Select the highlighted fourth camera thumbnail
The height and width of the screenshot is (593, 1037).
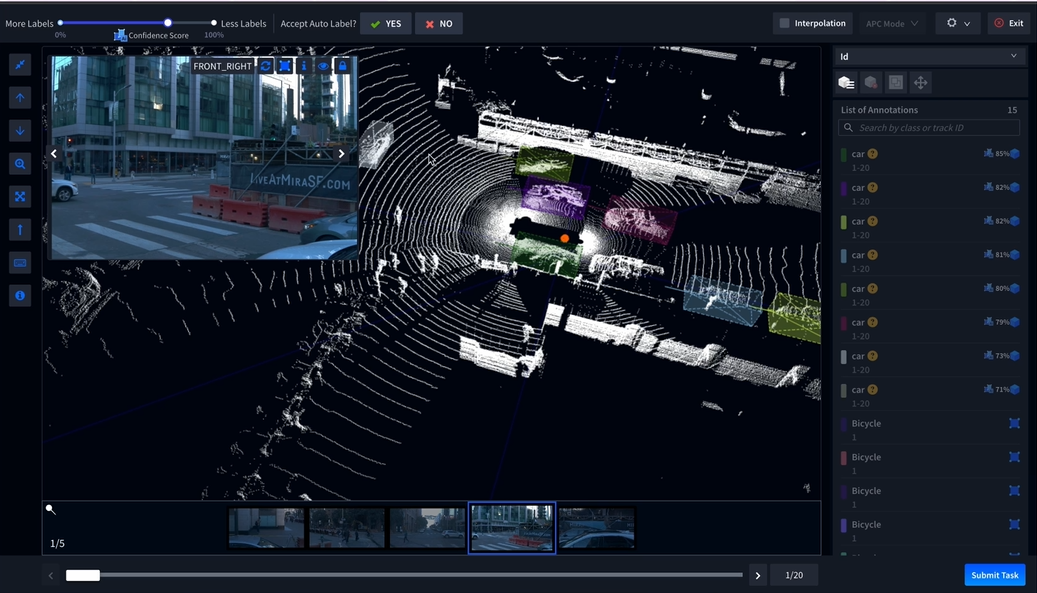(x=512, y=528)
